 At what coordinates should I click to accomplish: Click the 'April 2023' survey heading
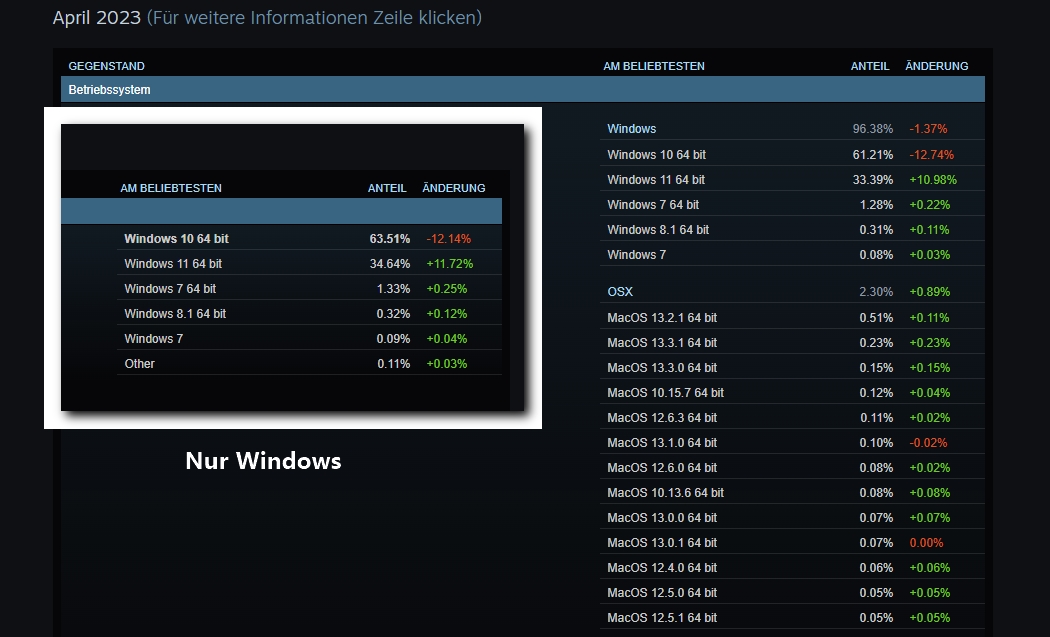[x=96, y=17]
